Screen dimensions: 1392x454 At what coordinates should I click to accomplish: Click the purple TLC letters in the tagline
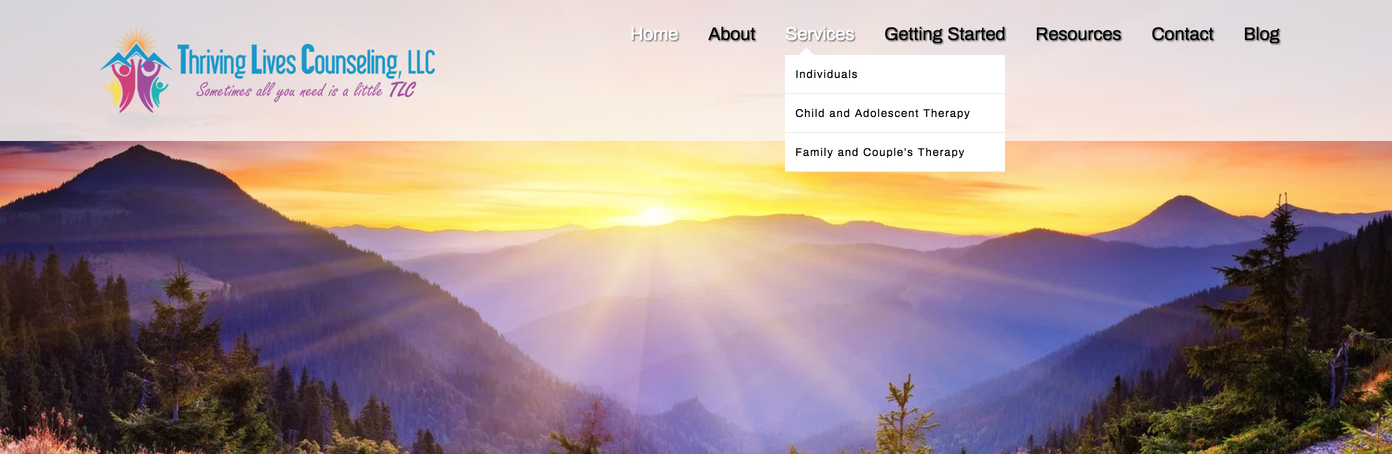[x=402, y=90]
